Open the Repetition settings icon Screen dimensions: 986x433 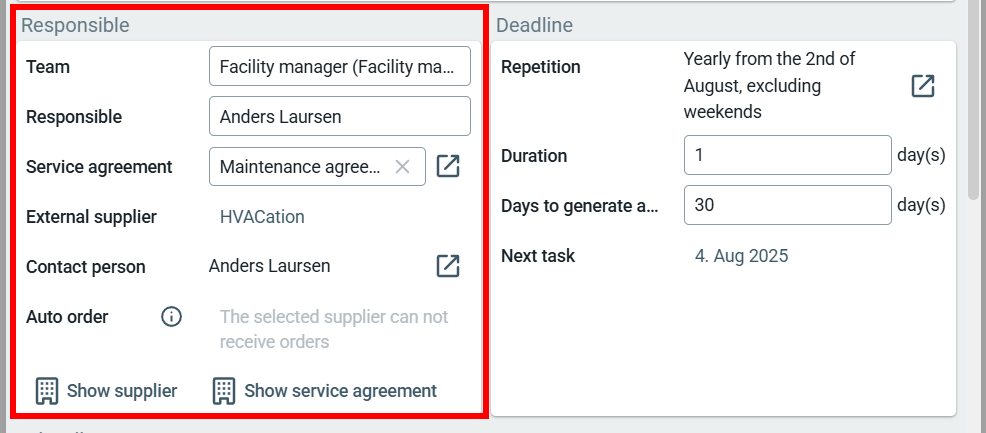[923, 86]
